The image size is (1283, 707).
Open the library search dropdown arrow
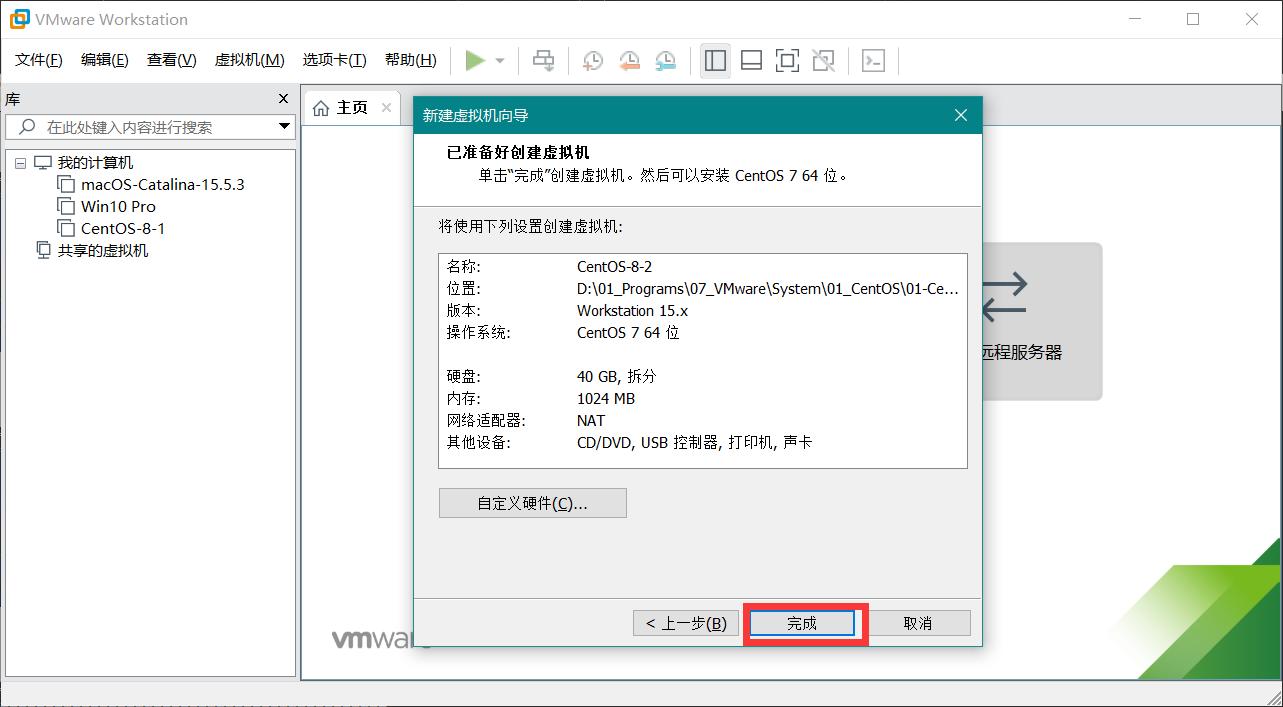click(284, 127)
